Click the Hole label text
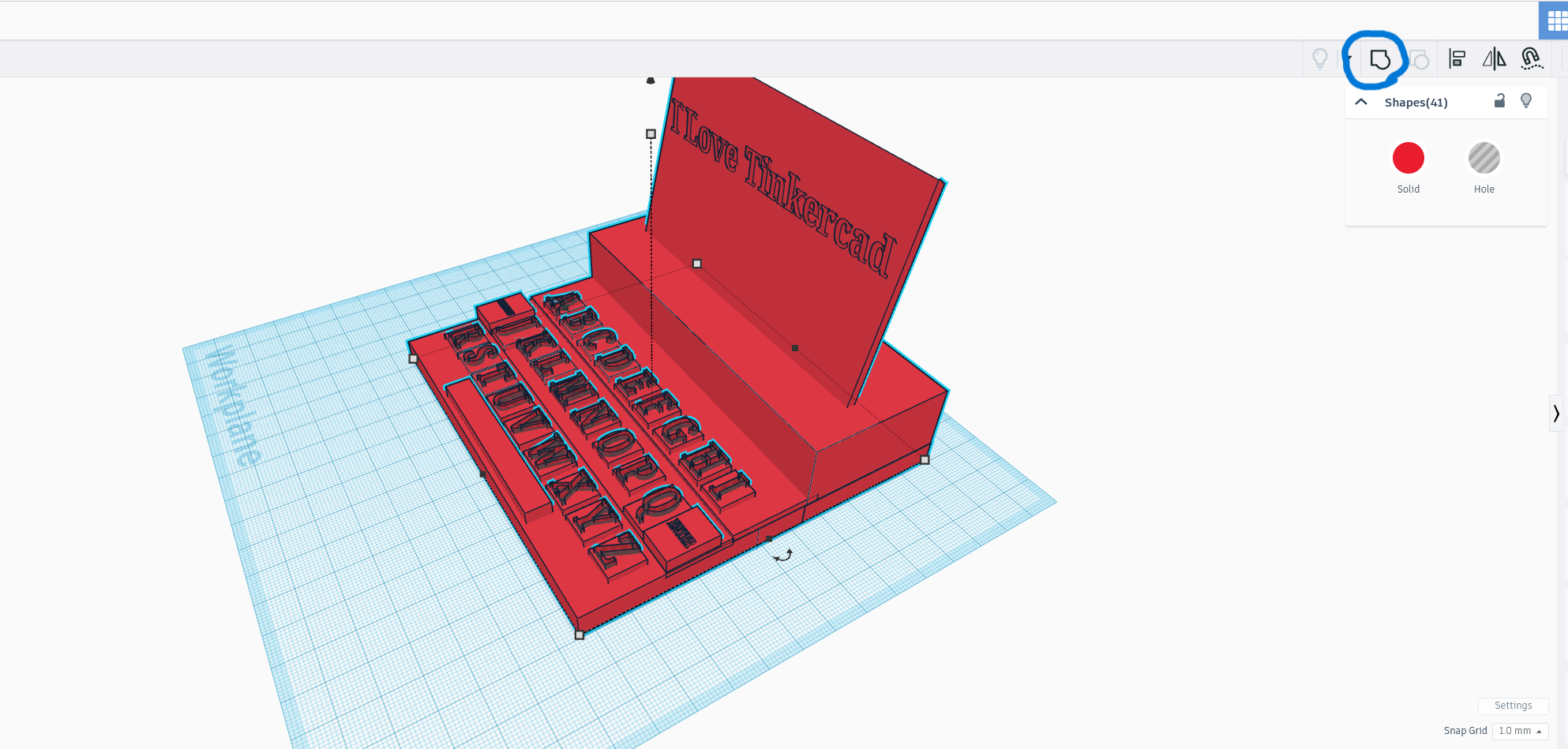The height and width of the screenshot is (749, 1568). point(1484,189)
